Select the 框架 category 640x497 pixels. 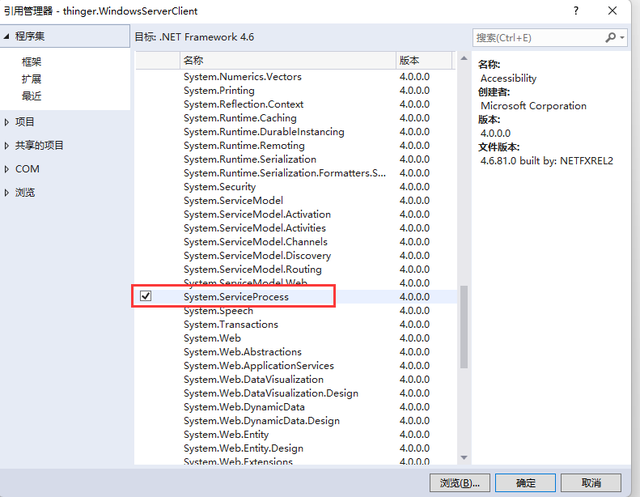(x=31, y=62)
